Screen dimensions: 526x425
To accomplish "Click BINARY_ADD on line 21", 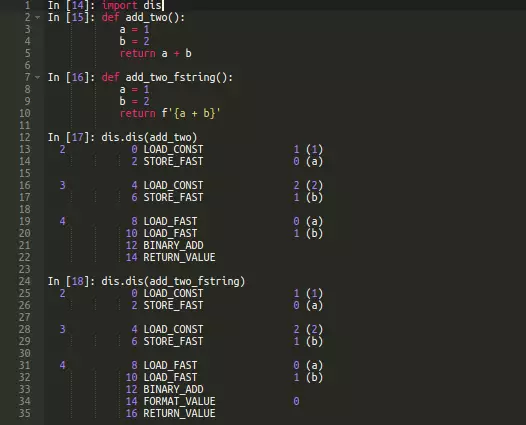I will coord(173,245).
